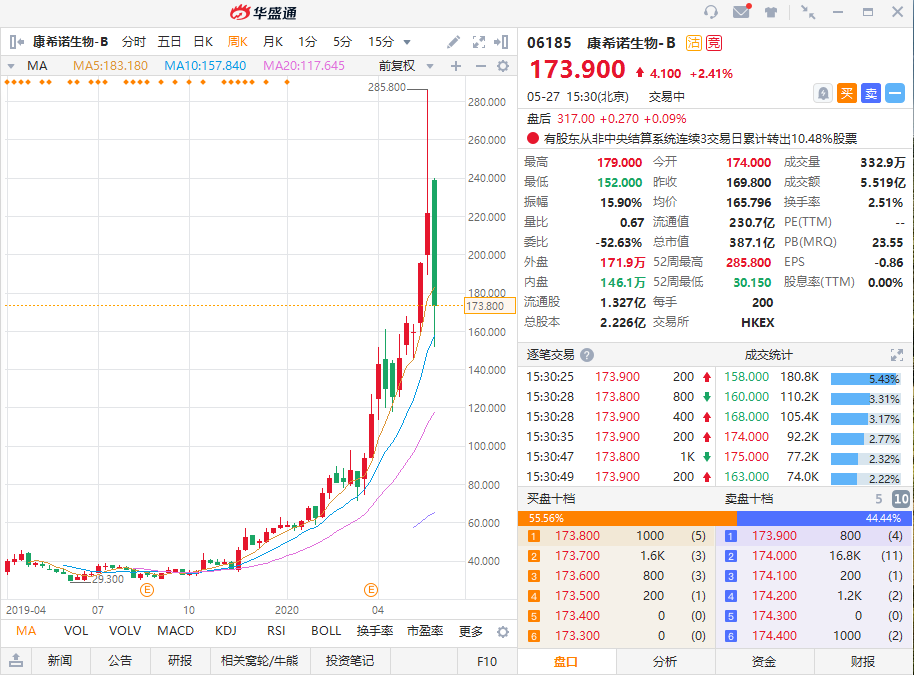This screenshot has height=675, width=914.
Task: Hide the right quote panel icon
Action: (501, 41)
